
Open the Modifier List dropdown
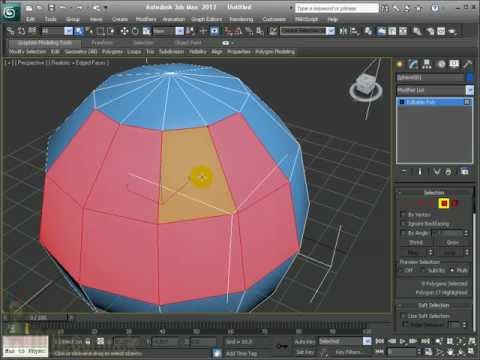pyautogui.click(x=469, y=90)
